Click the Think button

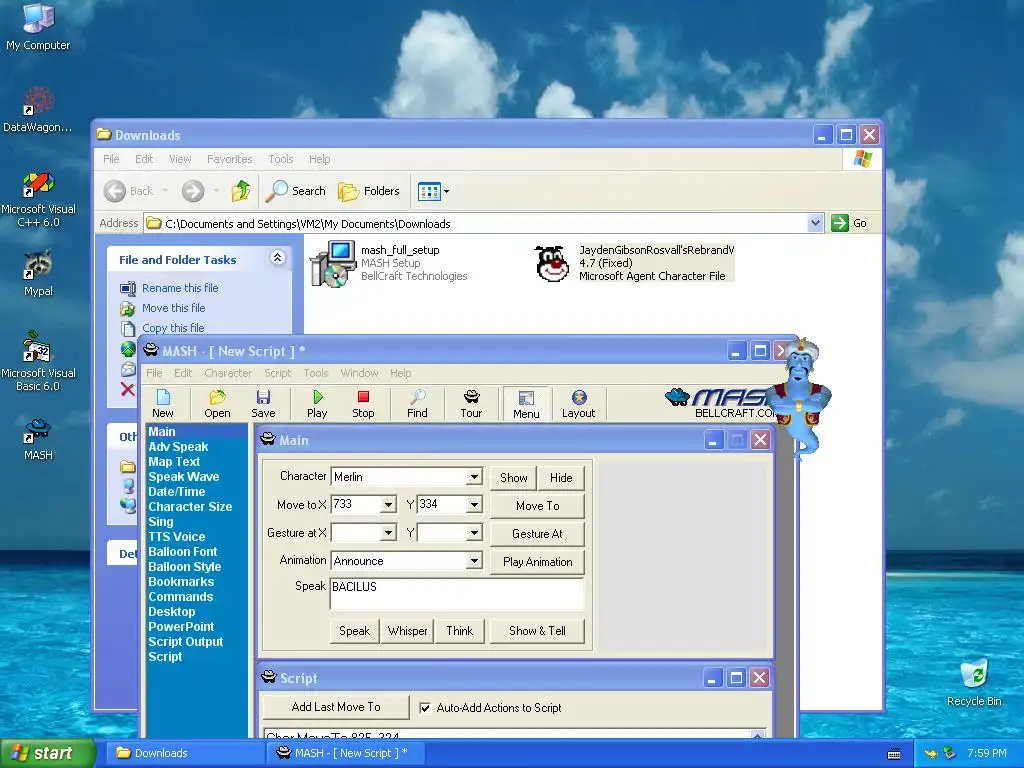[x=460, y=631]
